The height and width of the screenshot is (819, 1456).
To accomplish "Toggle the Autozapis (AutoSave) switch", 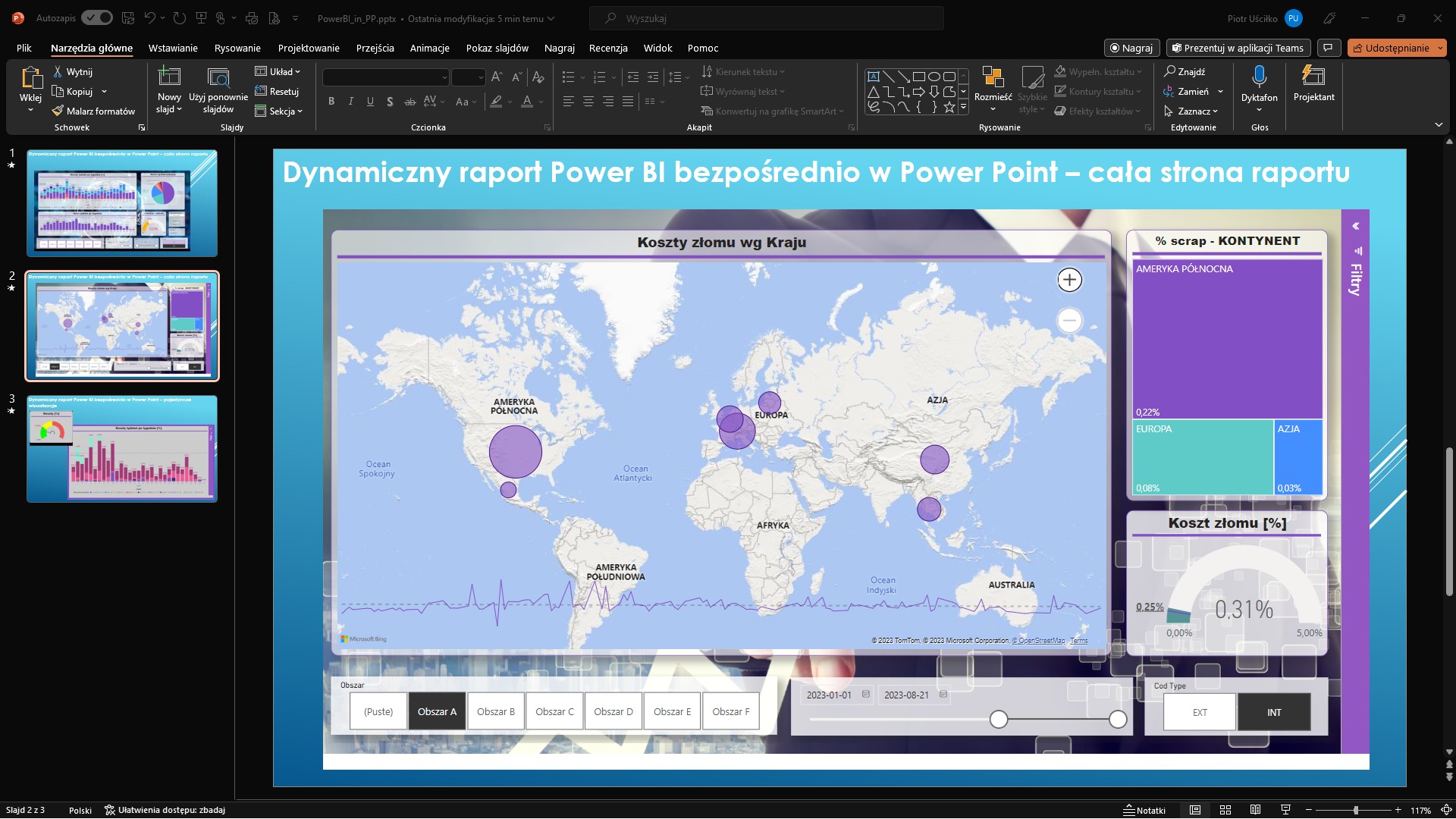I will [97, 18].
